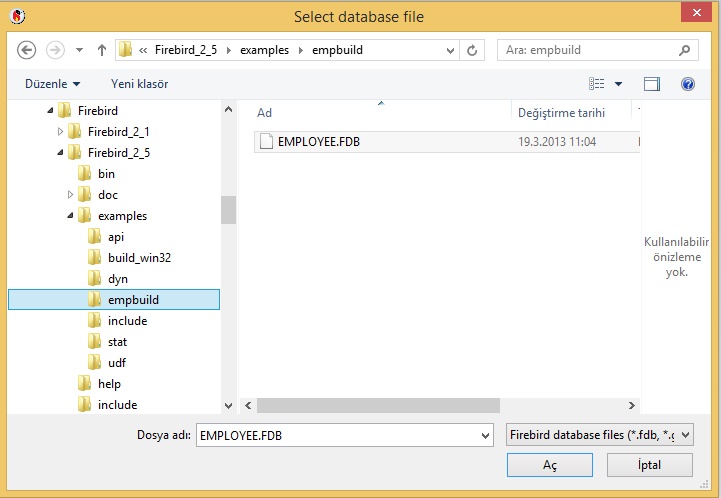721x498 pixels.
Task: Click the search magnifier icon
Action: point(685,49)
